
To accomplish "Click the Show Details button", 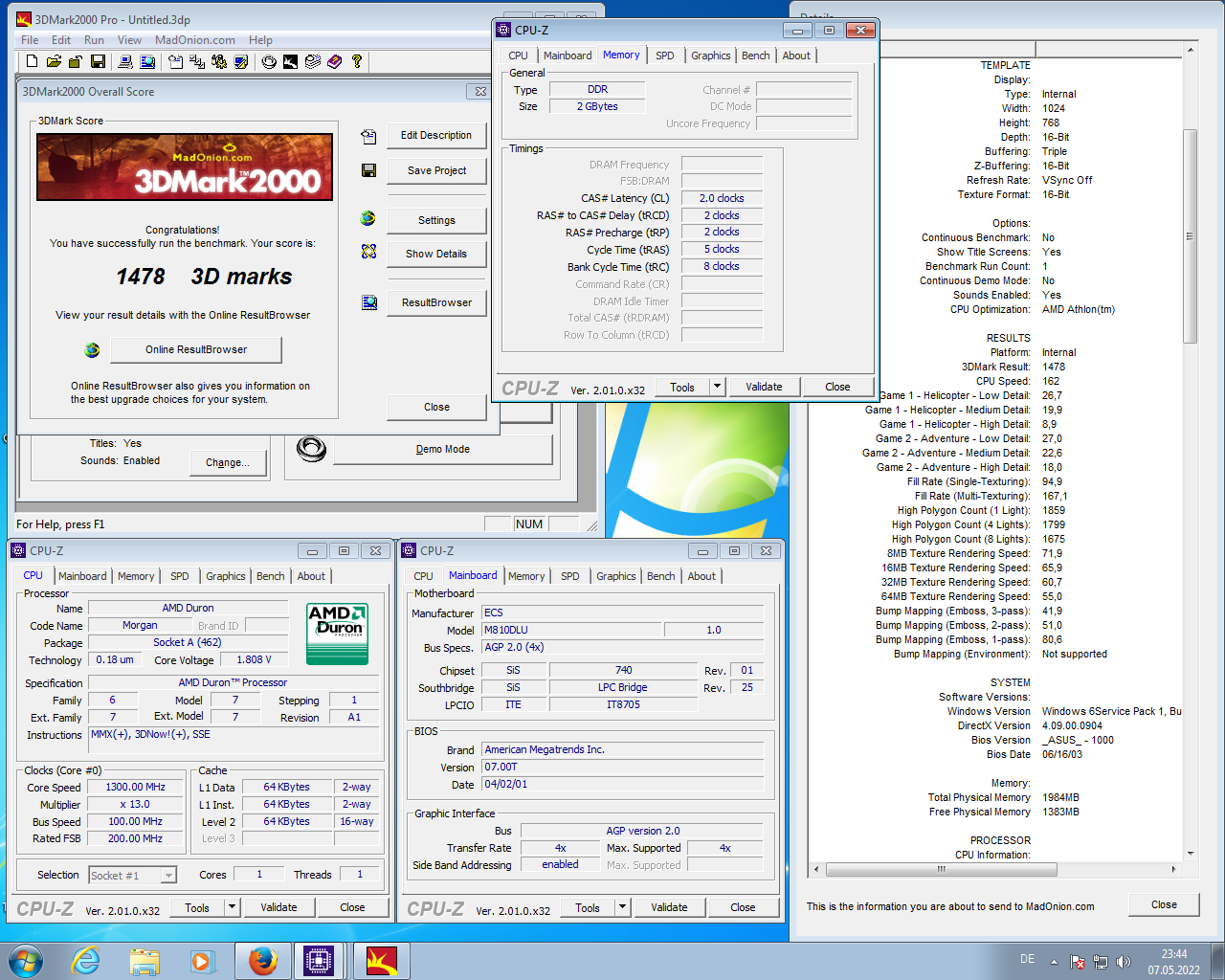I will (x=436, y=254).
